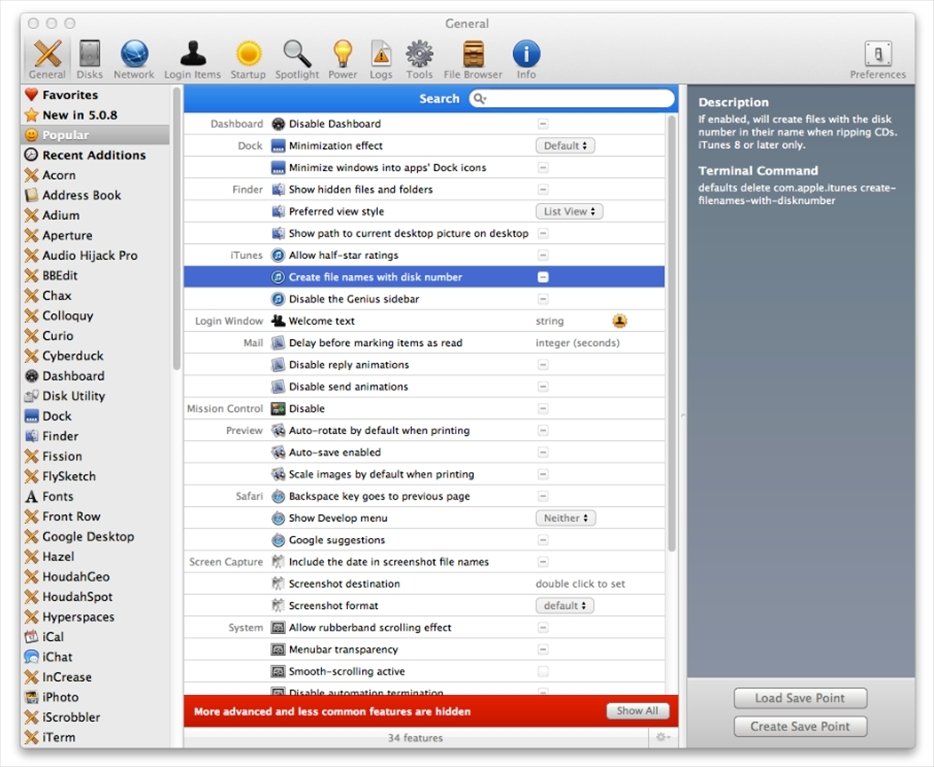Toggle Minimize windows into apps' Dock icons

click(543, 167)
